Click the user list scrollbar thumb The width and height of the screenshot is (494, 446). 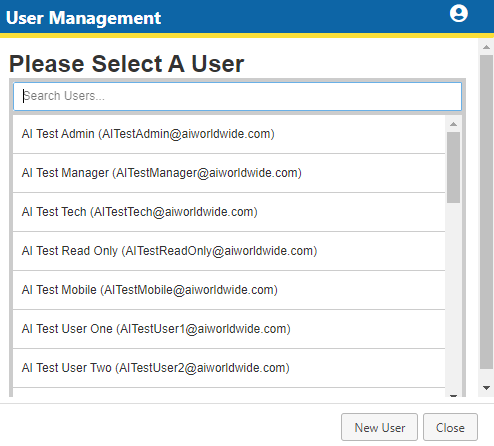(453, 167)
